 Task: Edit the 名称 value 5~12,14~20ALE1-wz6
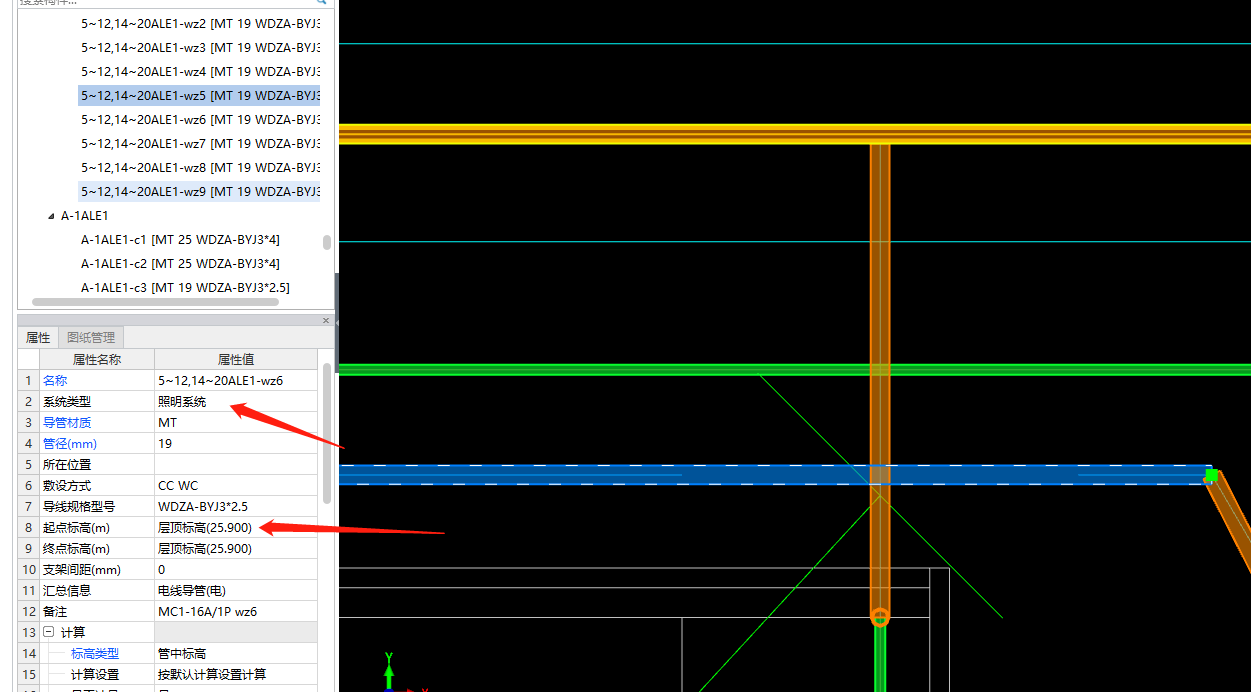(236, 380)
